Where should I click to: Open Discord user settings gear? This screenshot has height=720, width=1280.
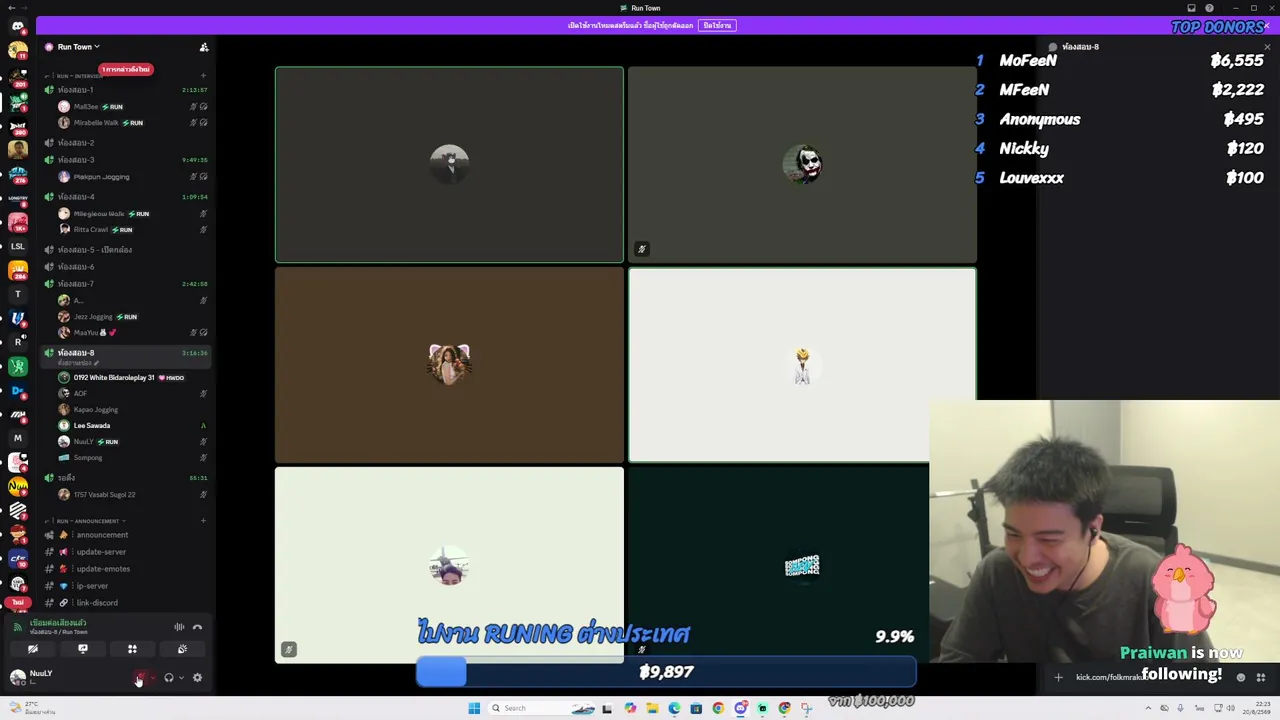tap(197, 678)
